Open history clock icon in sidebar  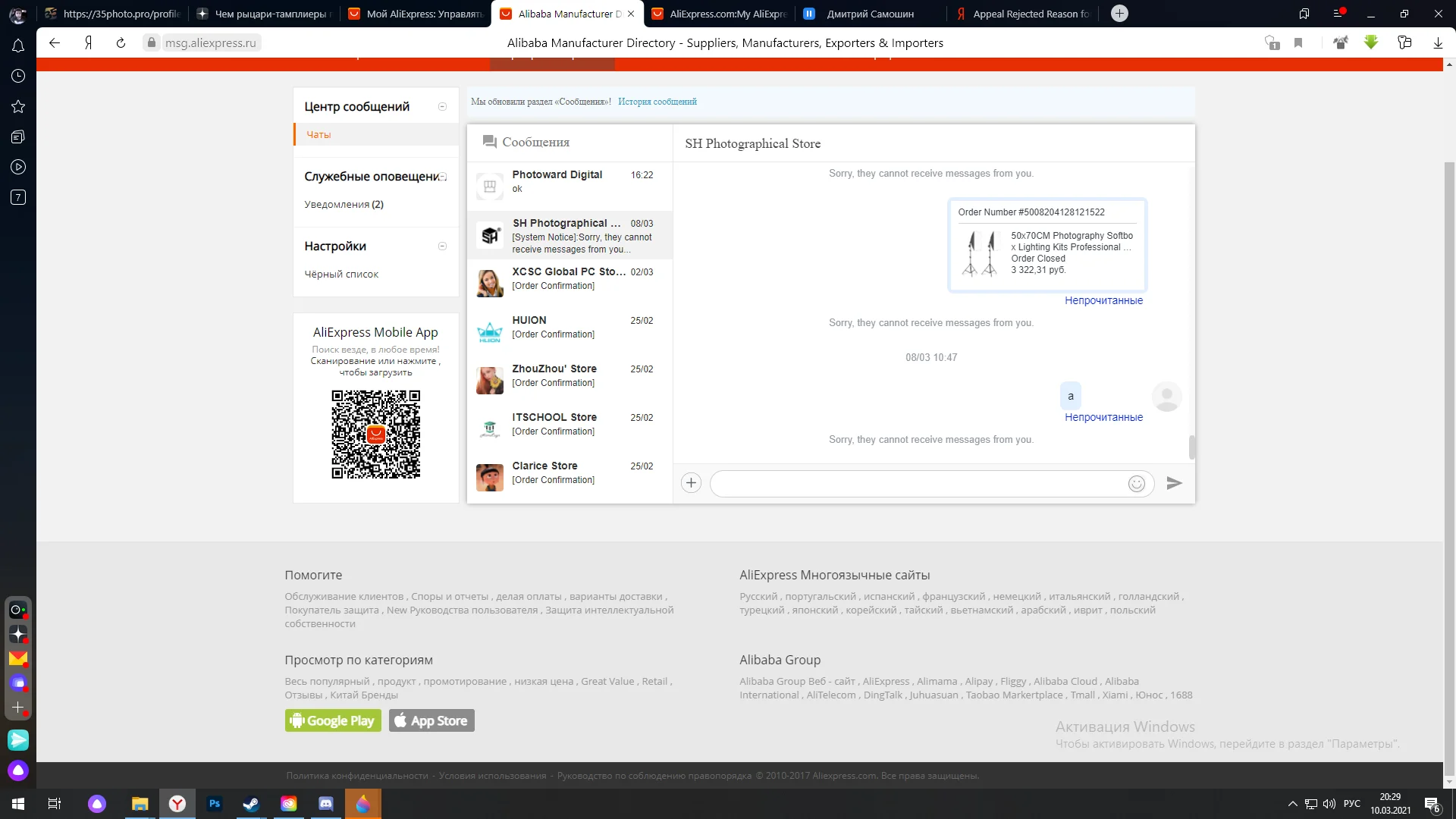18,76
